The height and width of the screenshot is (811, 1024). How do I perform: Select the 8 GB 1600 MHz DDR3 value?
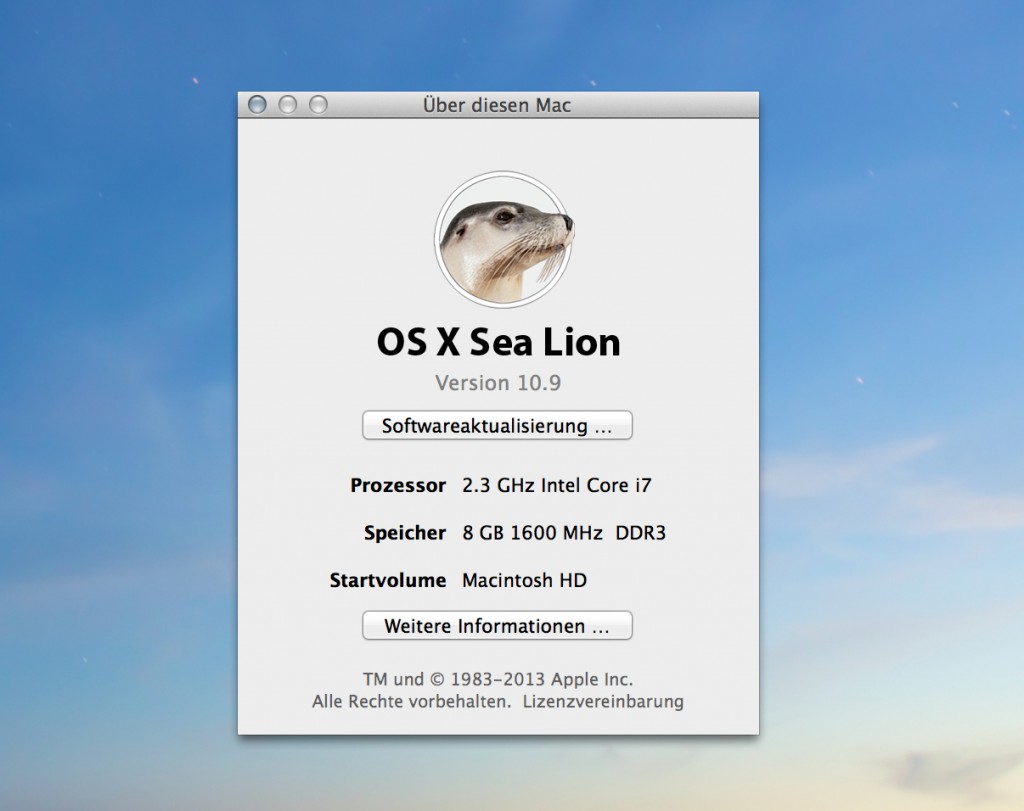point(564,533)
